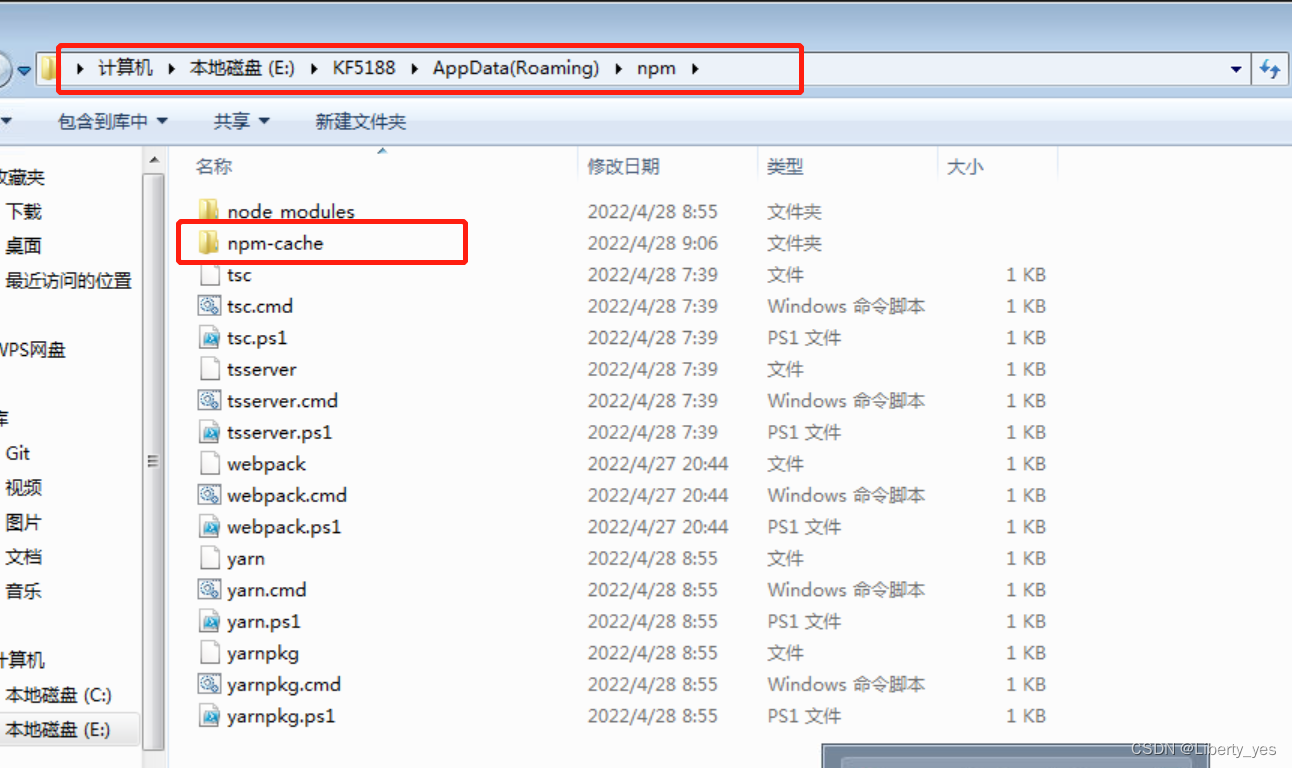This screenshot has height=768, width=1292.
Task: Open the Git library in navigation pane
Action: [x=18, y=453]
